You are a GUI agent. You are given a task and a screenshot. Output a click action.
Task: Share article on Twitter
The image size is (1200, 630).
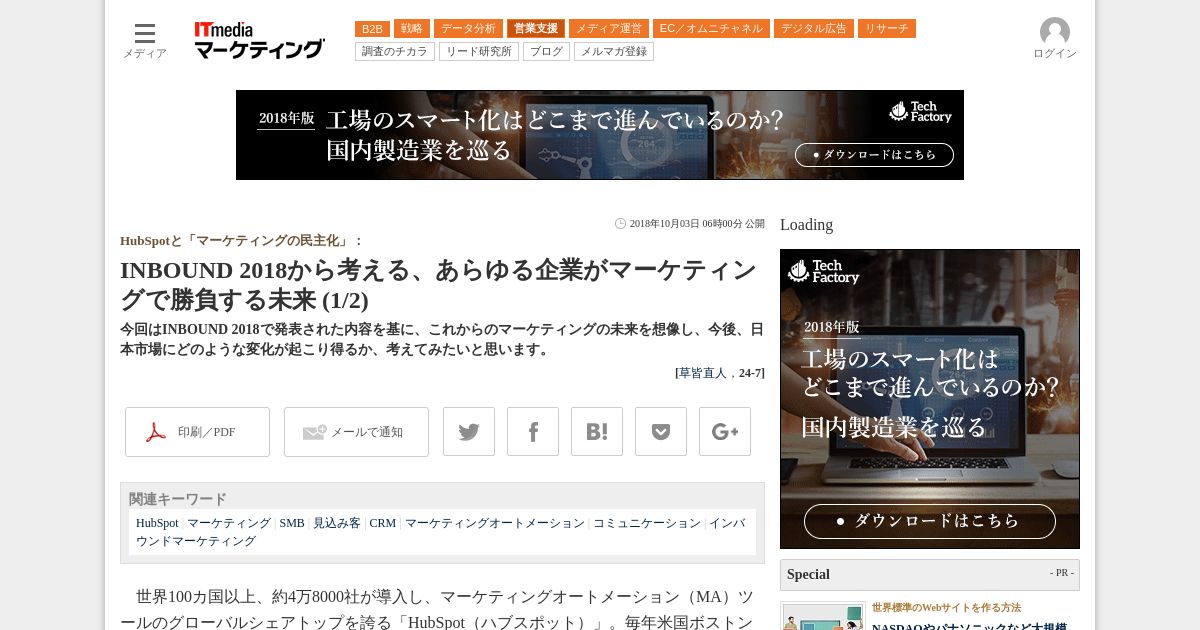coord(469,432)
